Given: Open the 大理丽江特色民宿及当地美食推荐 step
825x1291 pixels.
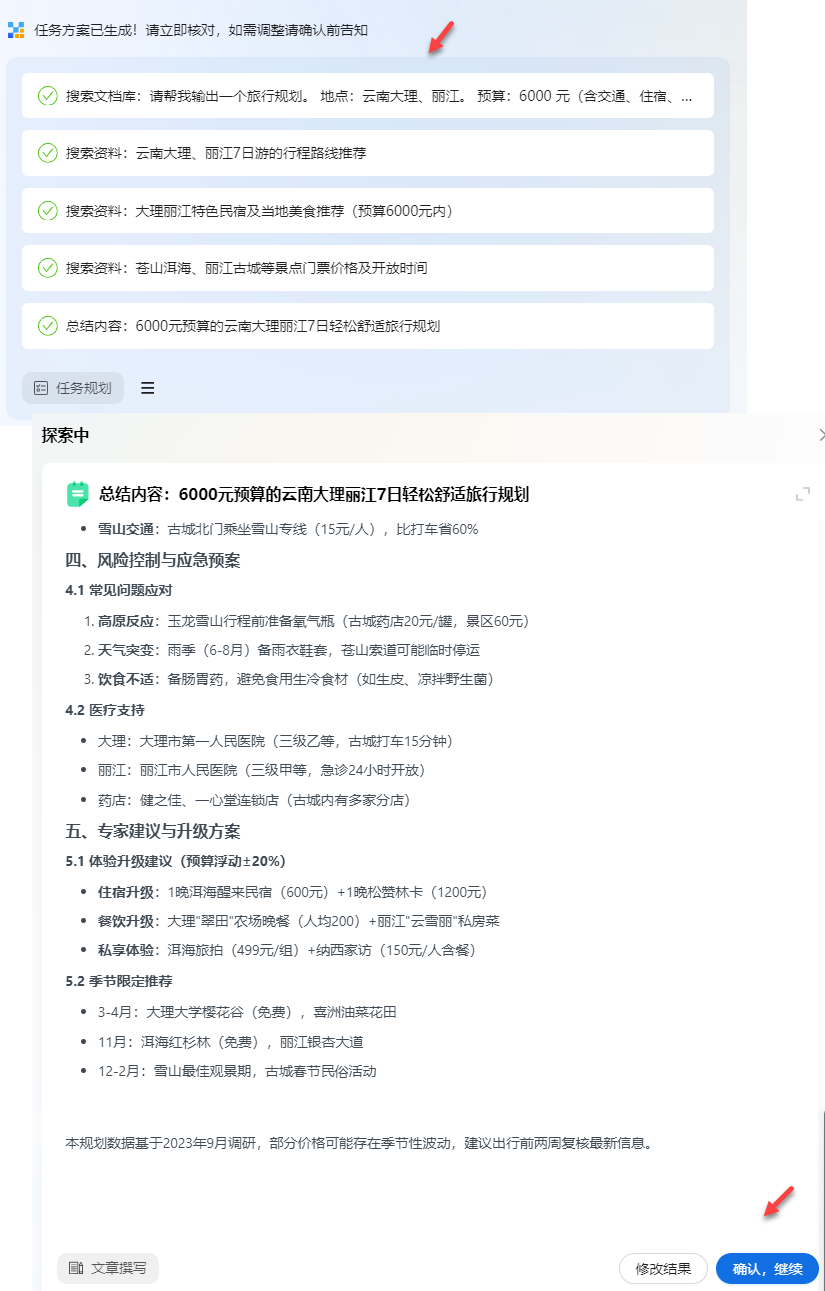Looking at the screenshot, I should (368, 211).
